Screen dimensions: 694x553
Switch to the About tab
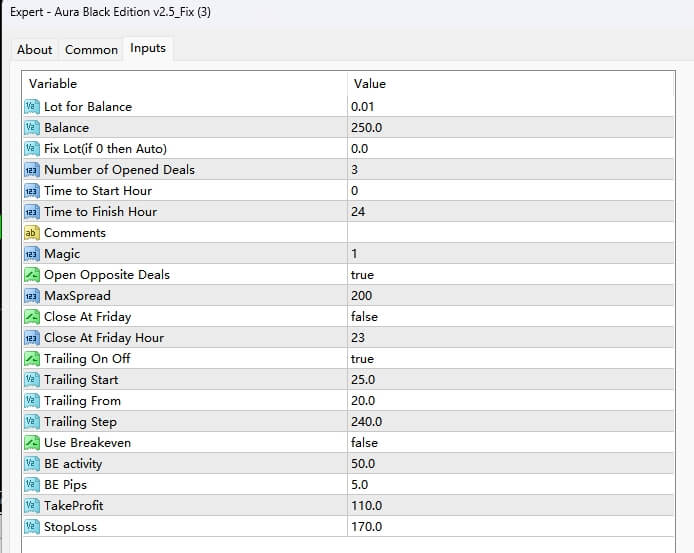(35, 49)
